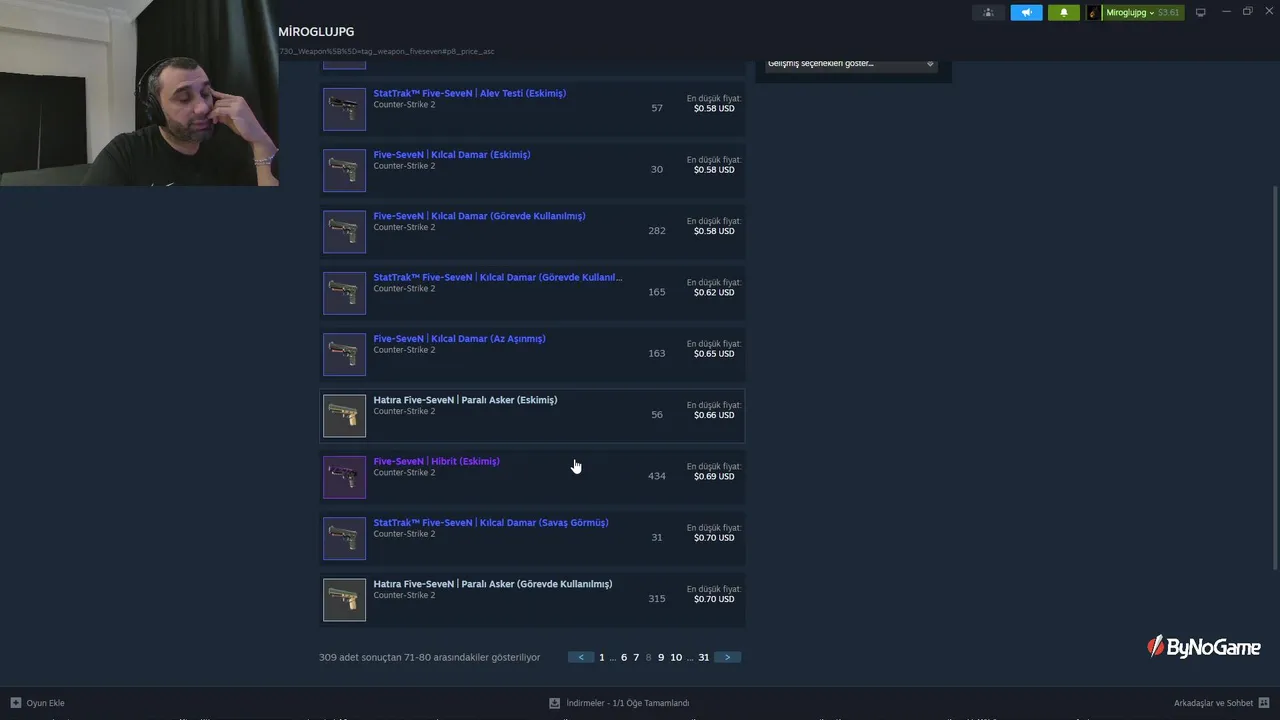The image size is (1280, 720).
Task: Click the $3.61 wallet balance
Action: tap(1168, 12)
